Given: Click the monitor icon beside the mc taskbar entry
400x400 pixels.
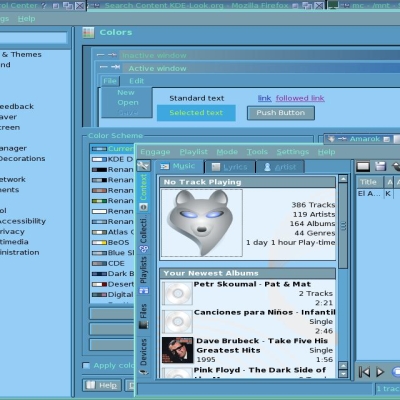Looking at the screenshot, I should (333, 5).
